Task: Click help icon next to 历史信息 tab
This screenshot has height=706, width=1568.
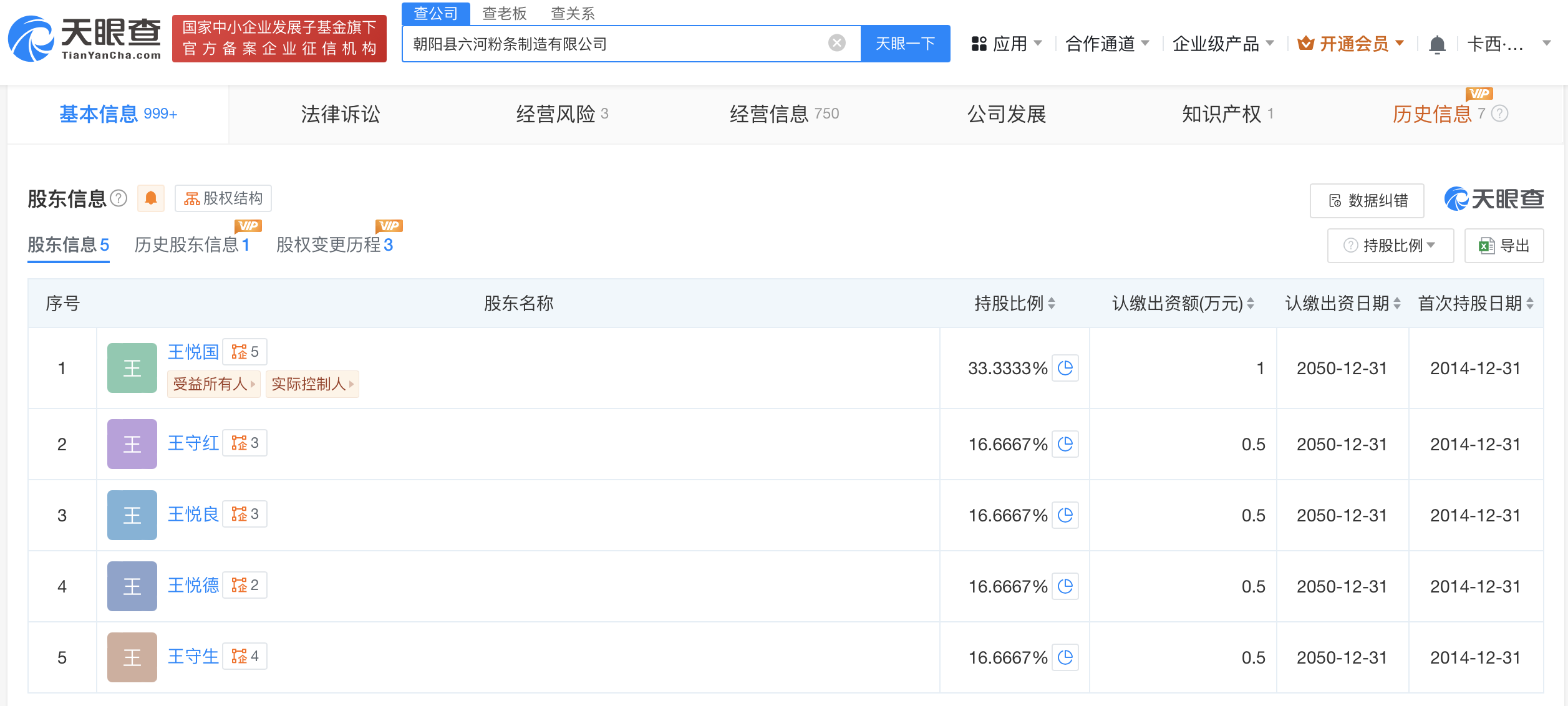Action: (1500, 114)
